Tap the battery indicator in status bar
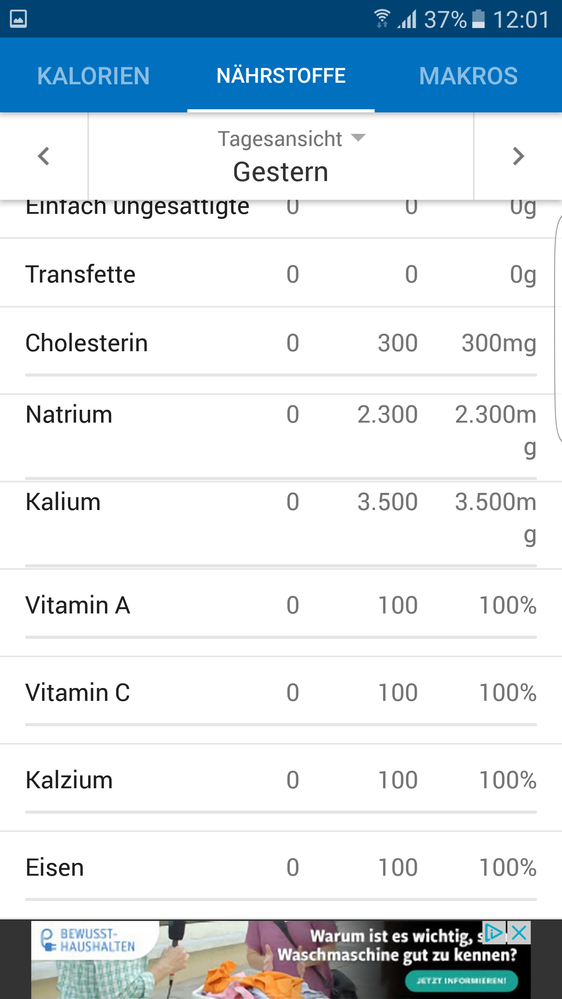This screenshot has height=999, width=562. 478,19
